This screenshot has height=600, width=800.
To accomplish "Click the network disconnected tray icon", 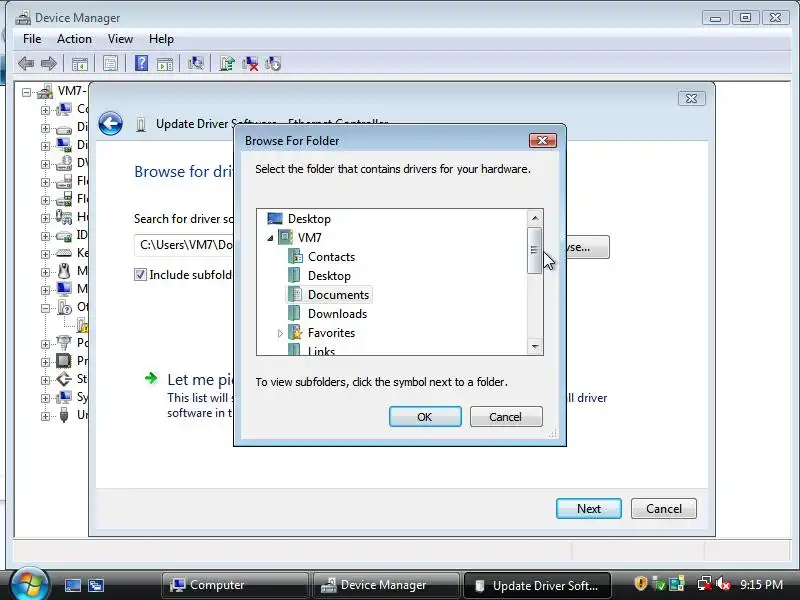I will point(705,584).
